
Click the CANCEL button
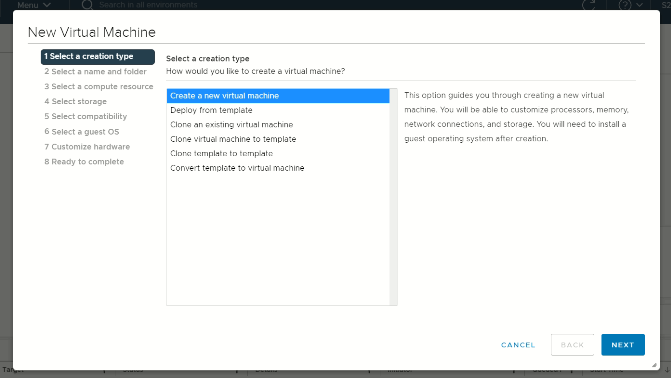(x=518, y=345)
